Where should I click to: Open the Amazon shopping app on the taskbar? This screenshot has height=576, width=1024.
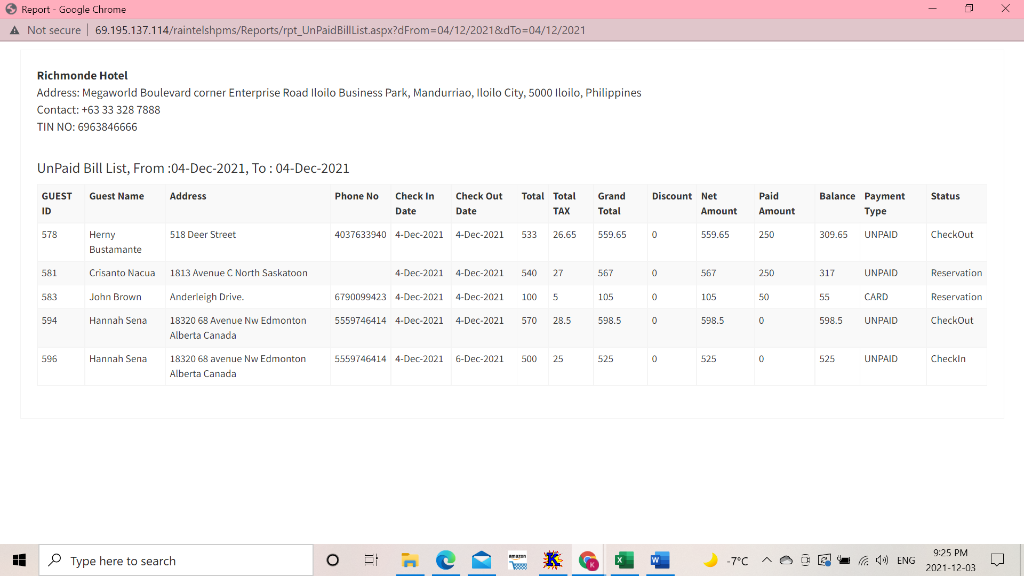click(x=517, y=560)
